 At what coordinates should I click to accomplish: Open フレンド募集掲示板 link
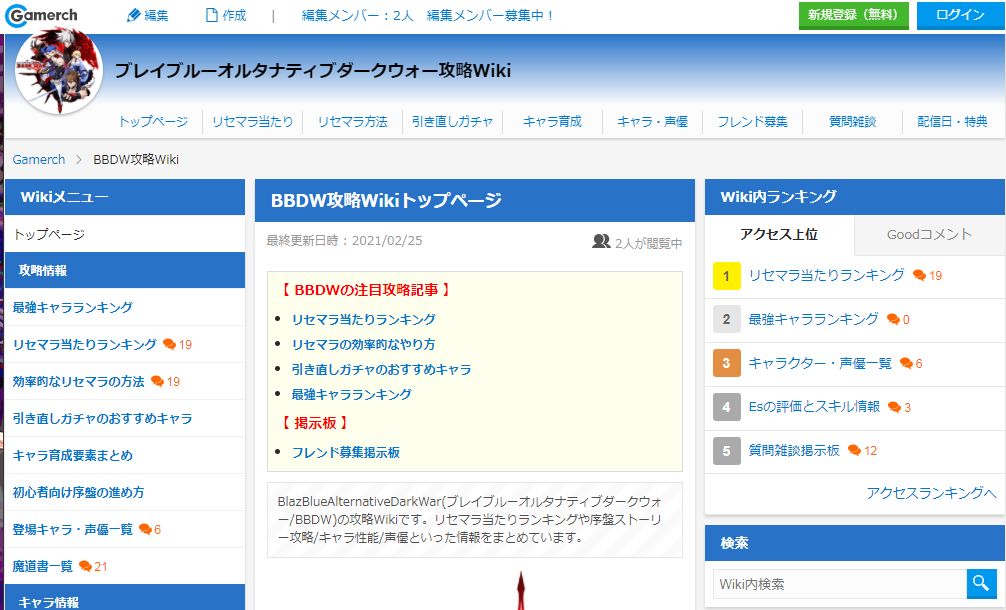click(346, 452)
